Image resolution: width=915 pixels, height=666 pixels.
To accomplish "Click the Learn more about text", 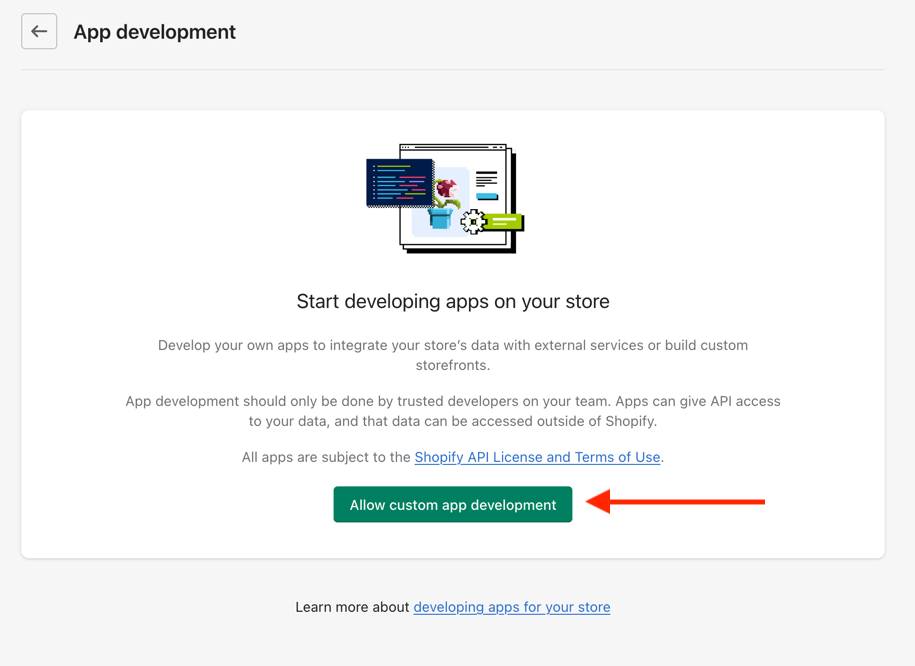I will (x=352, y=607).
